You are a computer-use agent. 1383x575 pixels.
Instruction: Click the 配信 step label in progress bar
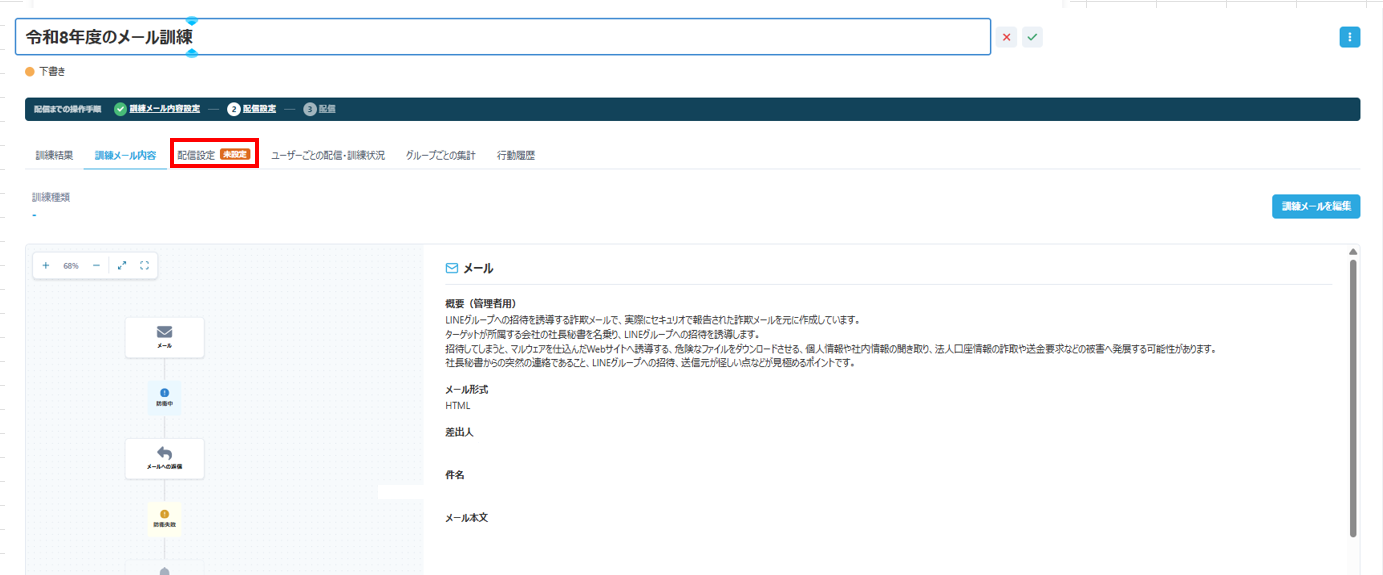click(327, 109)
